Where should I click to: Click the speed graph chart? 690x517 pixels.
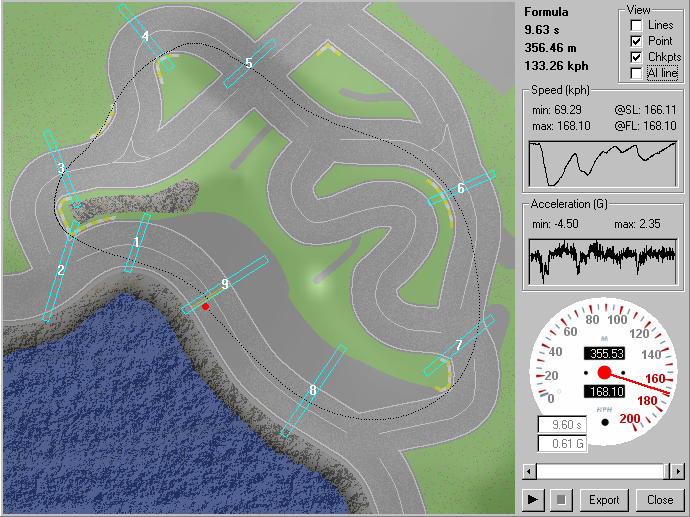point(602,164)
